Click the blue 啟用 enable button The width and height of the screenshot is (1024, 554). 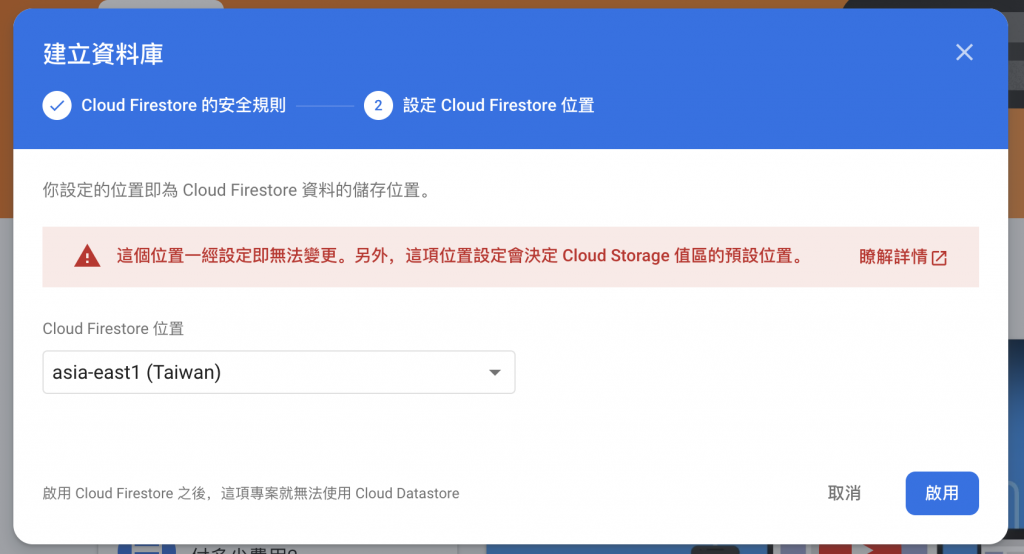942,493
